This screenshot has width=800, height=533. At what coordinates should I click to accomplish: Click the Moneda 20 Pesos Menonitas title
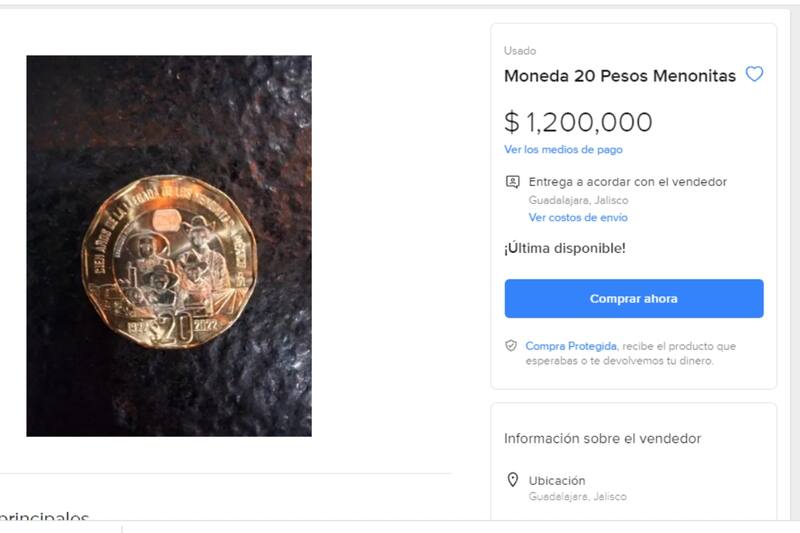pos(620,75)
